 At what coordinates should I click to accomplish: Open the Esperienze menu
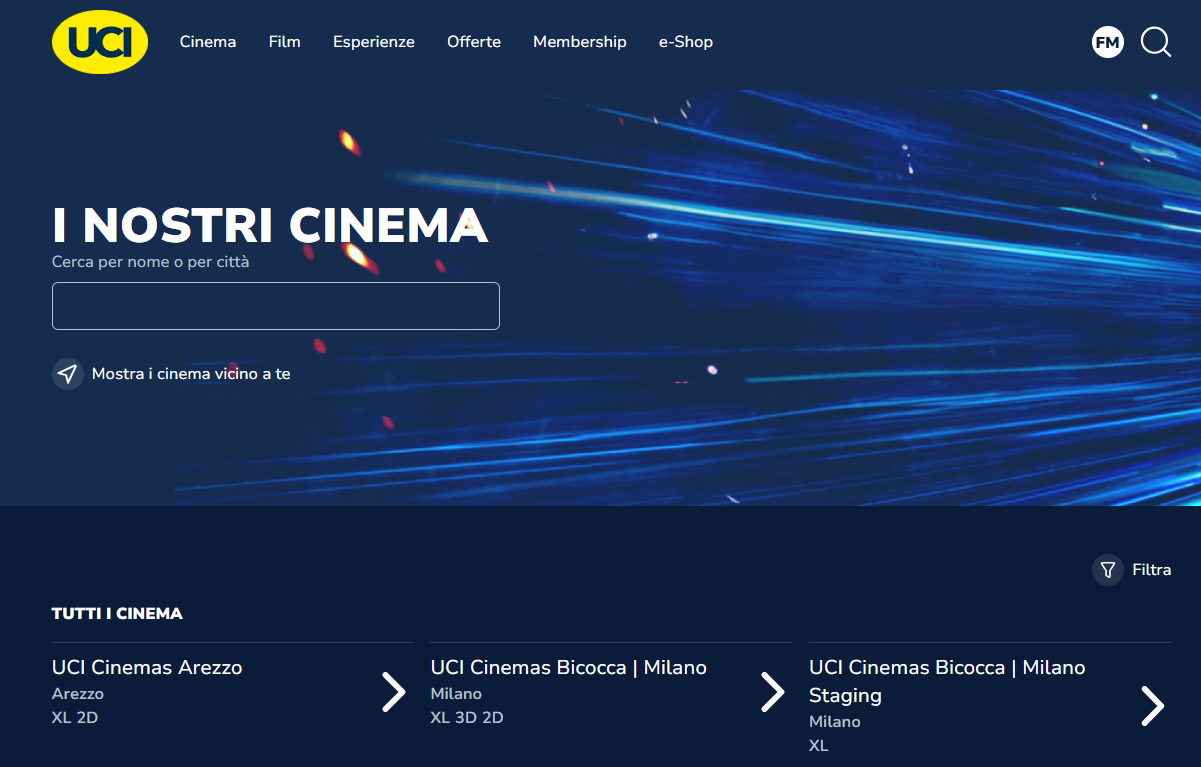pyautogui.click(x=374, y=42)
